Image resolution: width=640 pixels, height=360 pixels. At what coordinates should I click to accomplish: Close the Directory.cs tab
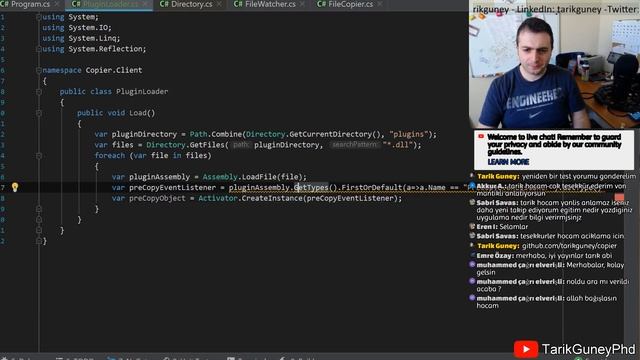[x=219, y=4]
